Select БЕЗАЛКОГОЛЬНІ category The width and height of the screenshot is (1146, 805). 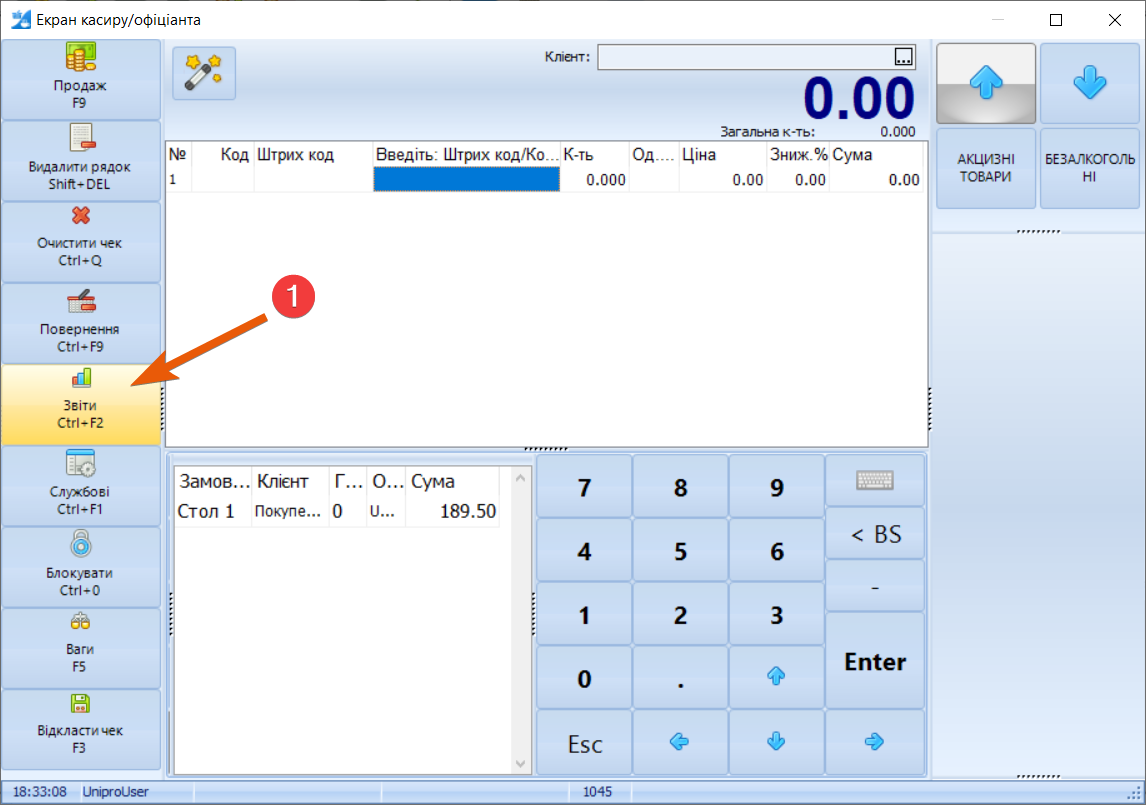point(1089,168)
